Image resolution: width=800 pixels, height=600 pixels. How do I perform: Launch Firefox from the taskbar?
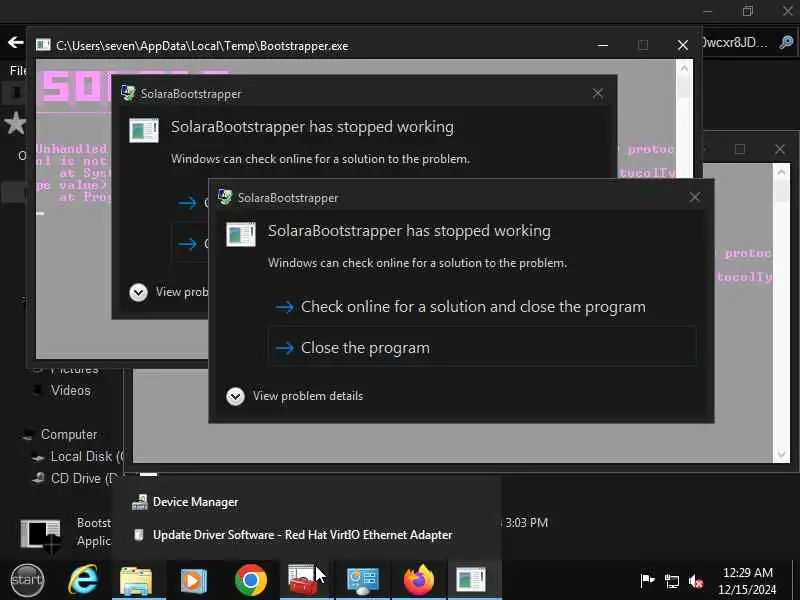(x=419, y=580)
